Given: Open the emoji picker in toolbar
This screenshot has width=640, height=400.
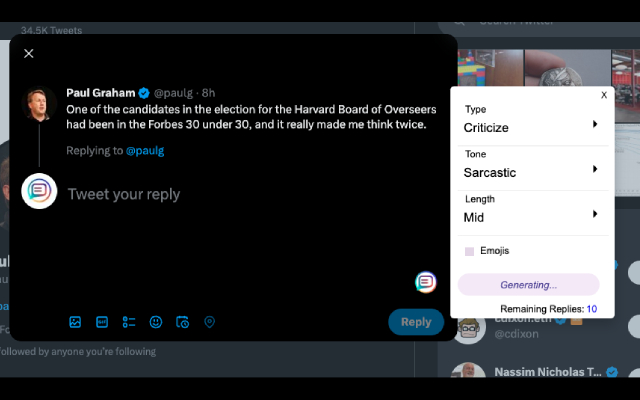Looking at the screenshot, I should tap(156, 322).
